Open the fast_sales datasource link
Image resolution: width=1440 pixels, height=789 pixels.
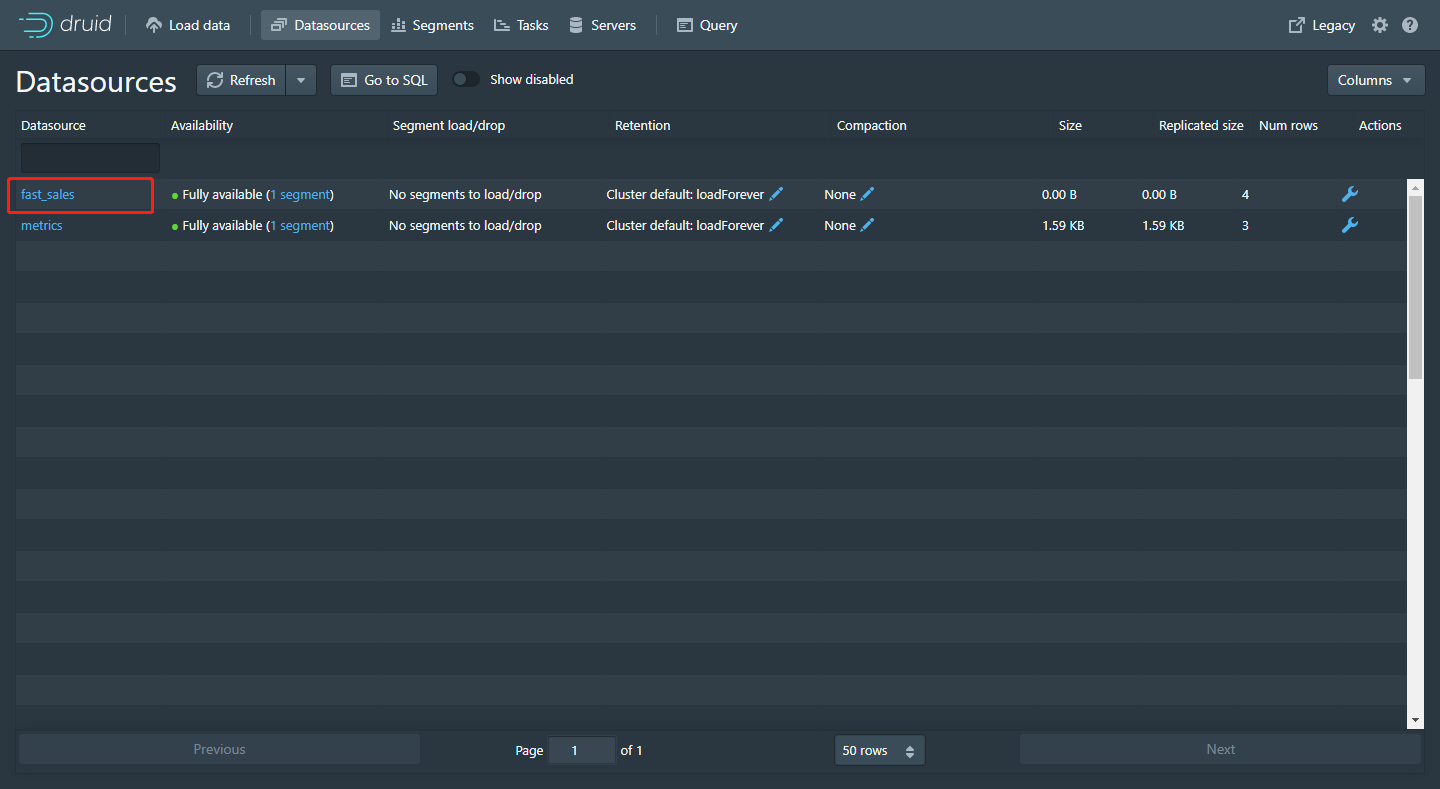pos(48,194)
